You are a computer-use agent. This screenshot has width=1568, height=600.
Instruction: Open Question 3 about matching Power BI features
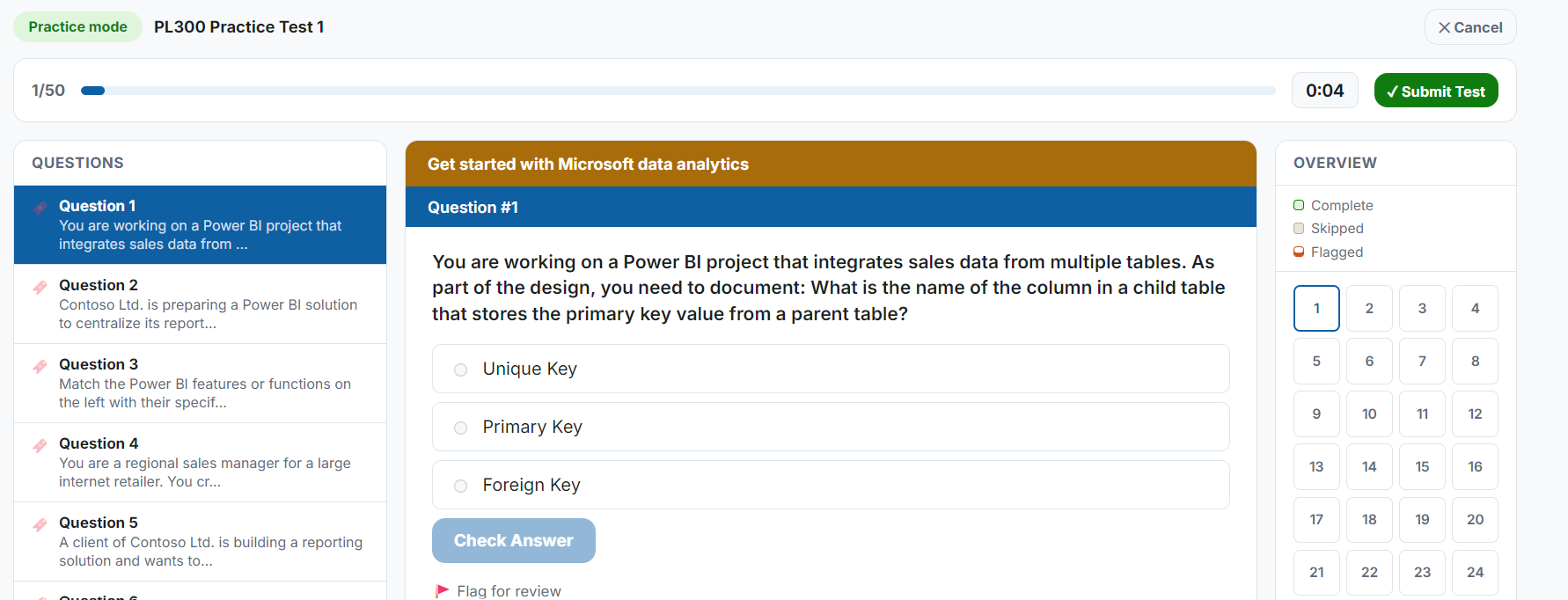click(201, 383)
